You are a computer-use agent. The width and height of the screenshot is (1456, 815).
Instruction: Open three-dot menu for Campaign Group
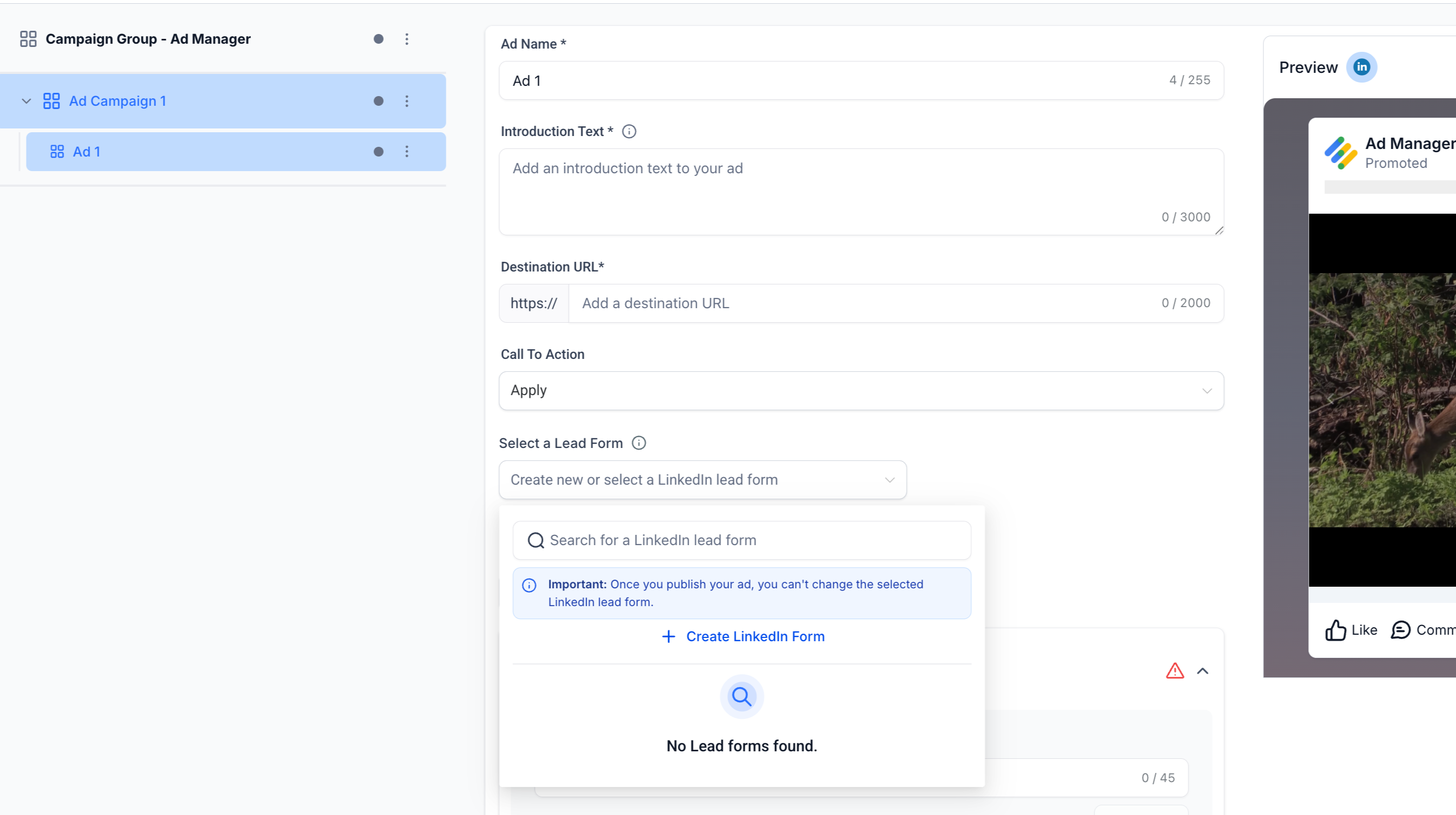click(406, 39)
